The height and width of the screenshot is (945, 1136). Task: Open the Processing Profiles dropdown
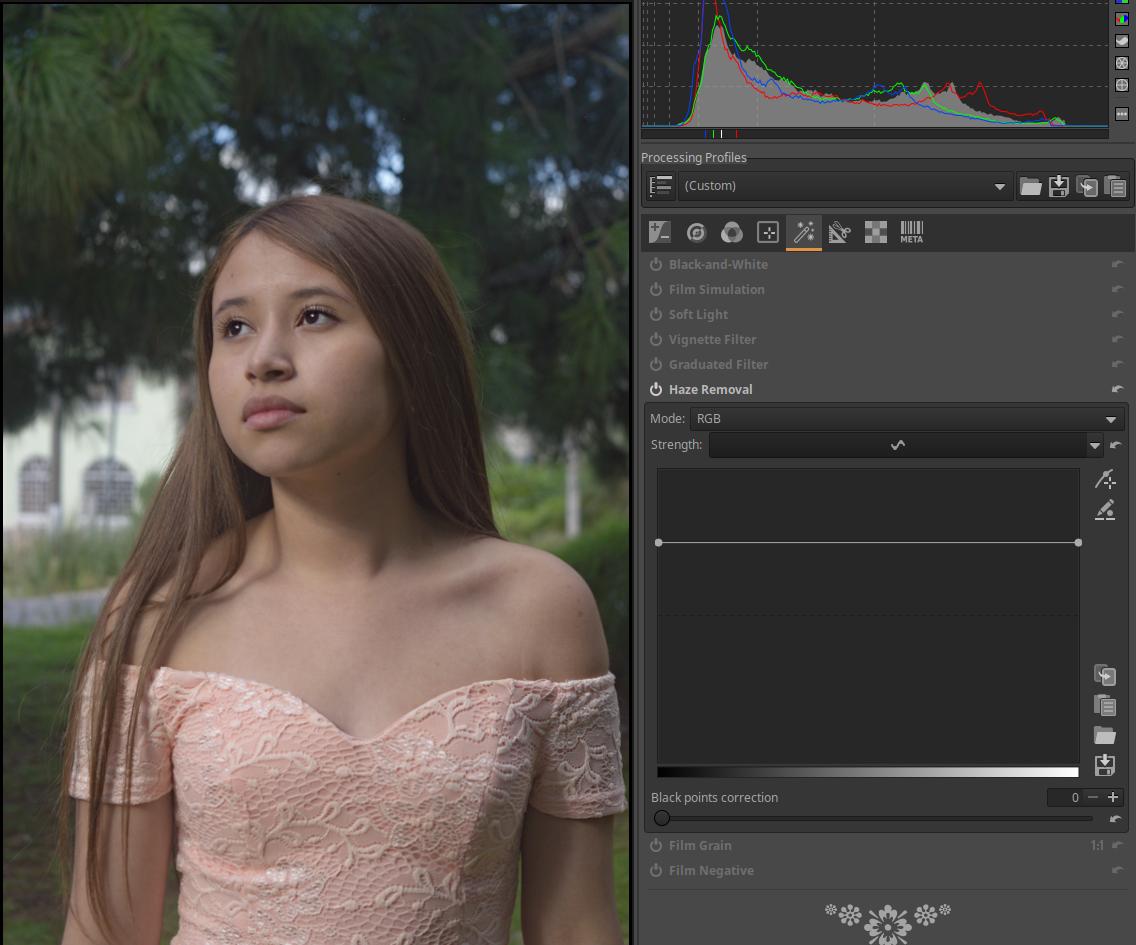click(845, 186)
